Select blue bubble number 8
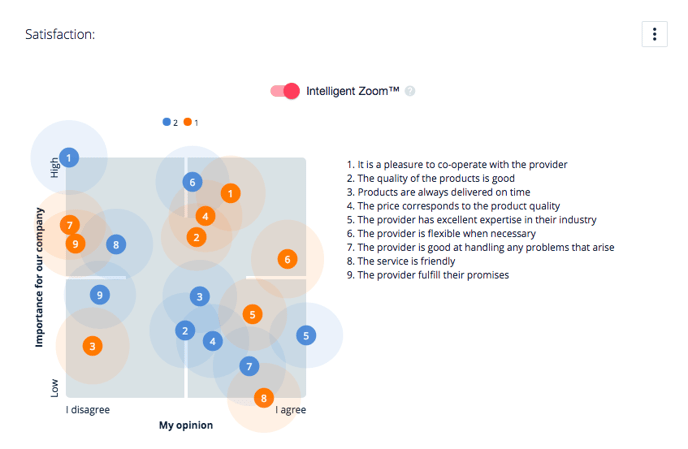 (x=116, y=244)
